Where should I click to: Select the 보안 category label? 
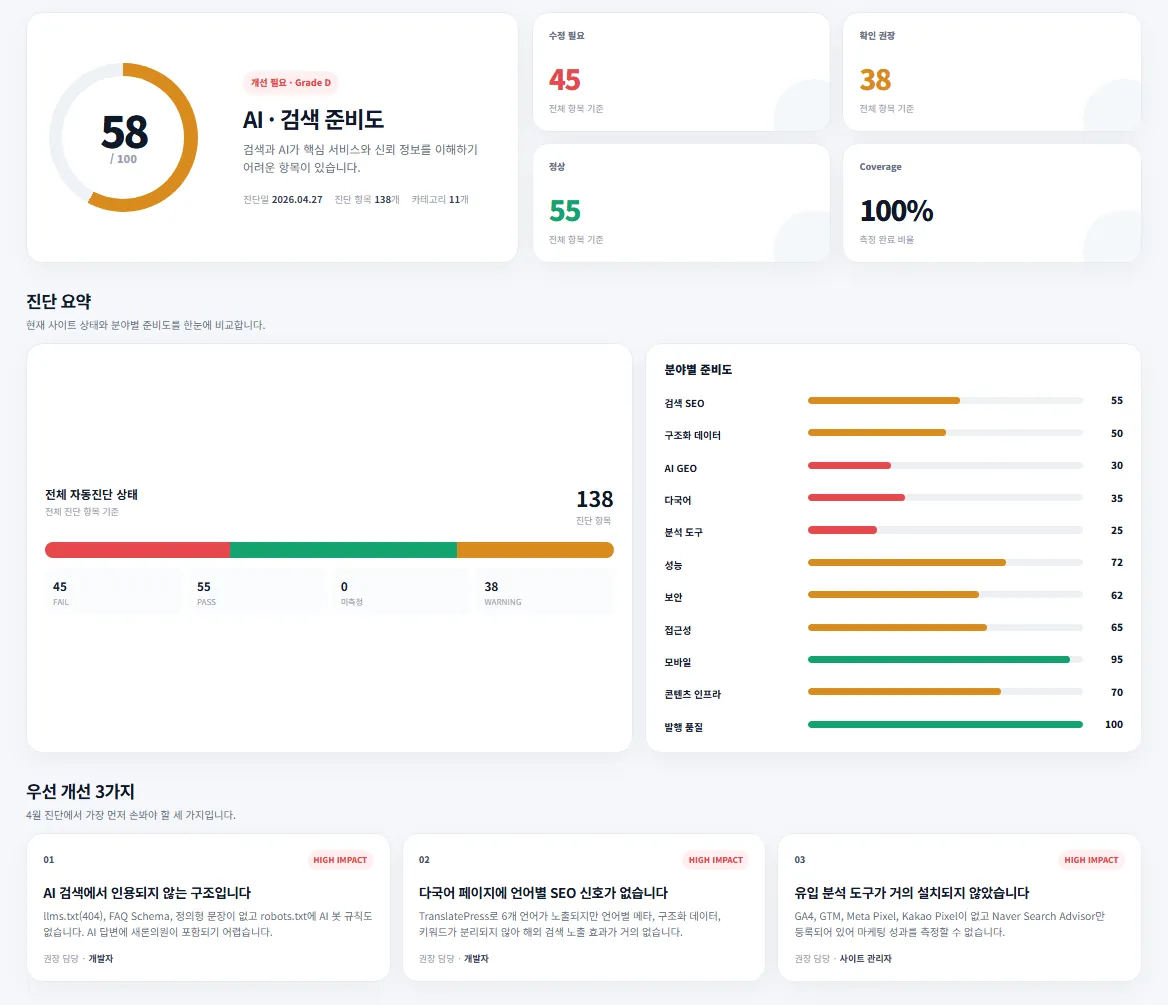tap(673, 597)
